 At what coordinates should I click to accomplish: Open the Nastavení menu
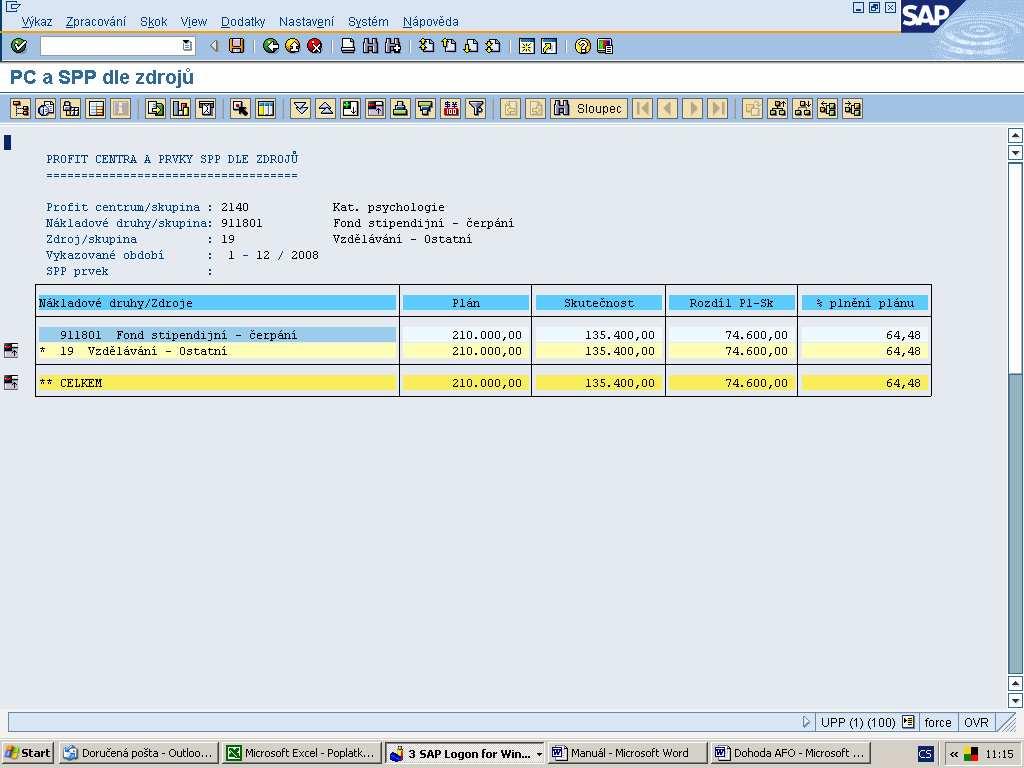click(x=306, y=22)
